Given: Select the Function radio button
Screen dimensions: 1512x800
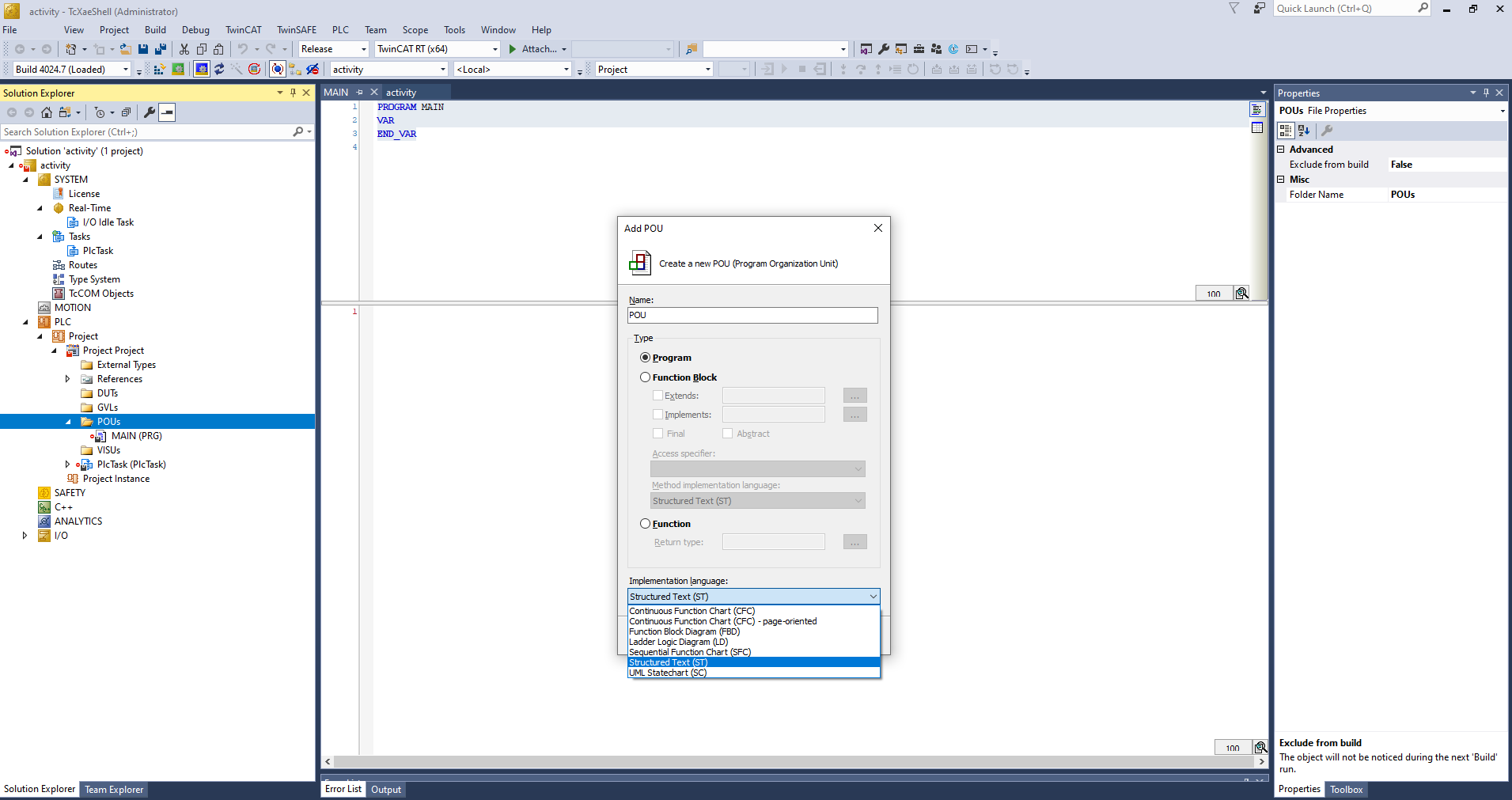Looking at the screenshot, I should [x=646, y=524].
